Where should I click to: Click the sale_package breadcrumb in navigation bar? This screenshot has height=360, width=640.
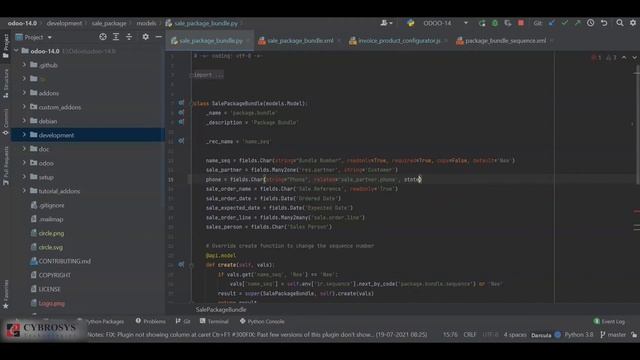click(109, 23)
